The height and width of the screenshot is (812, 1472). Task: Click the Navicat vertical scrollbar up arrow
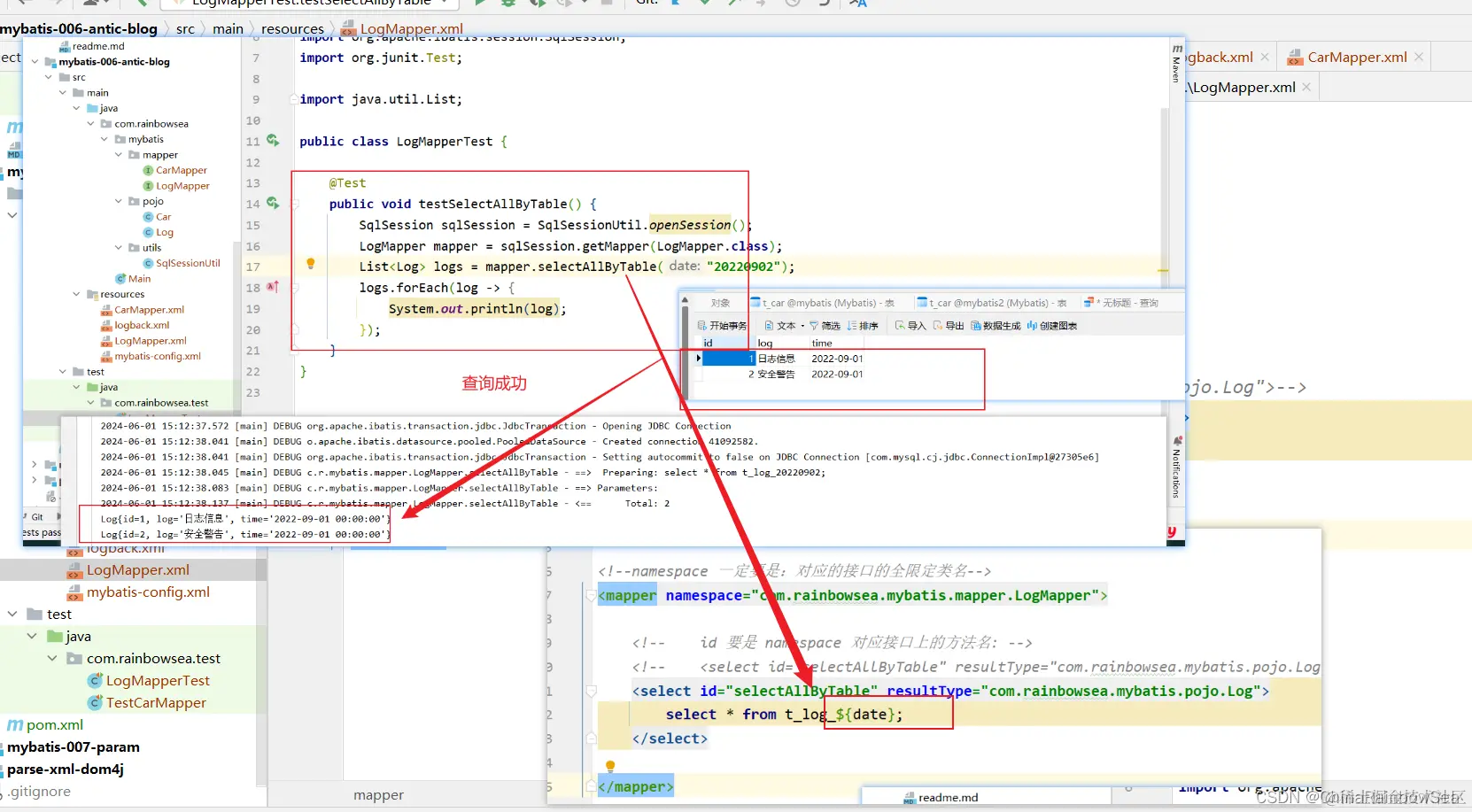[685, 301]
